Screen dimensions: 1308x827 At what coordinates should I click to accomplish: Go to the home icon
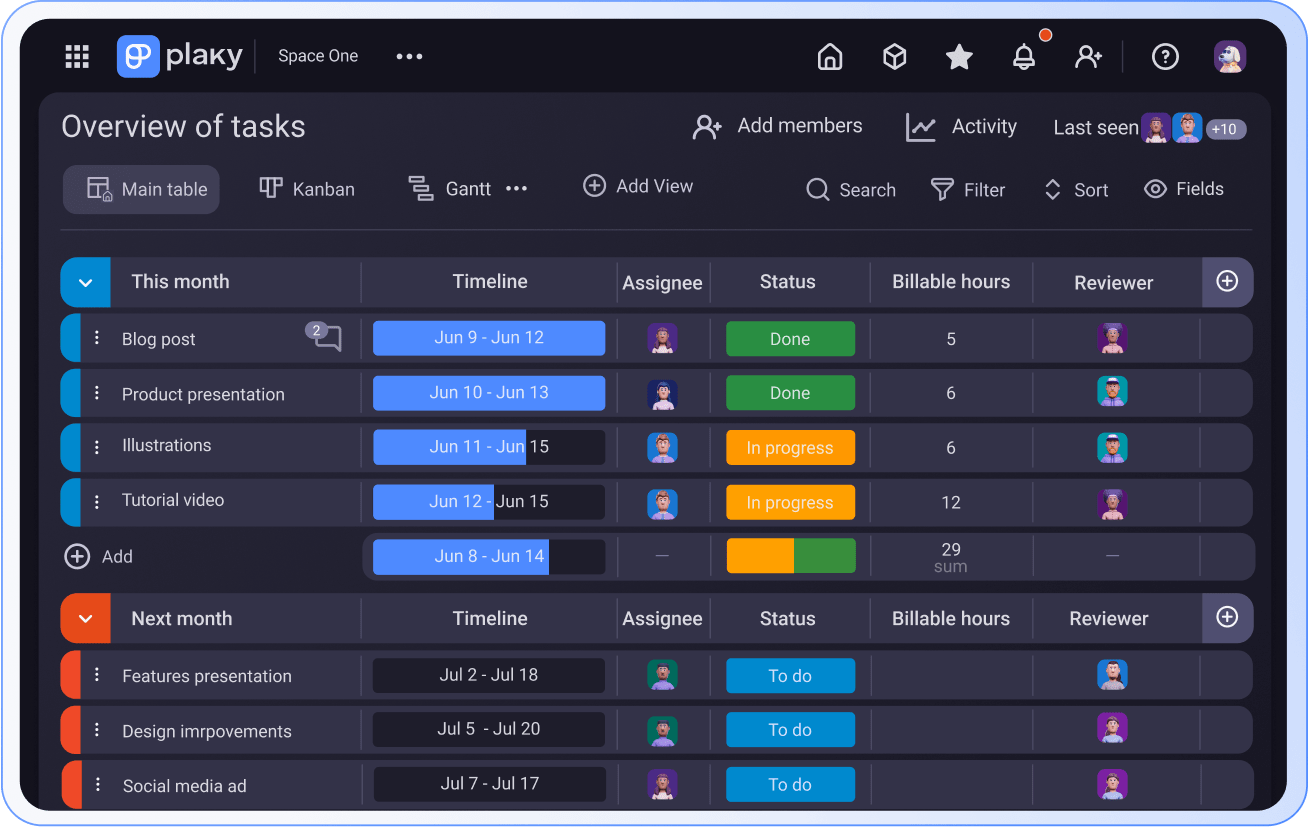point(830,57)
